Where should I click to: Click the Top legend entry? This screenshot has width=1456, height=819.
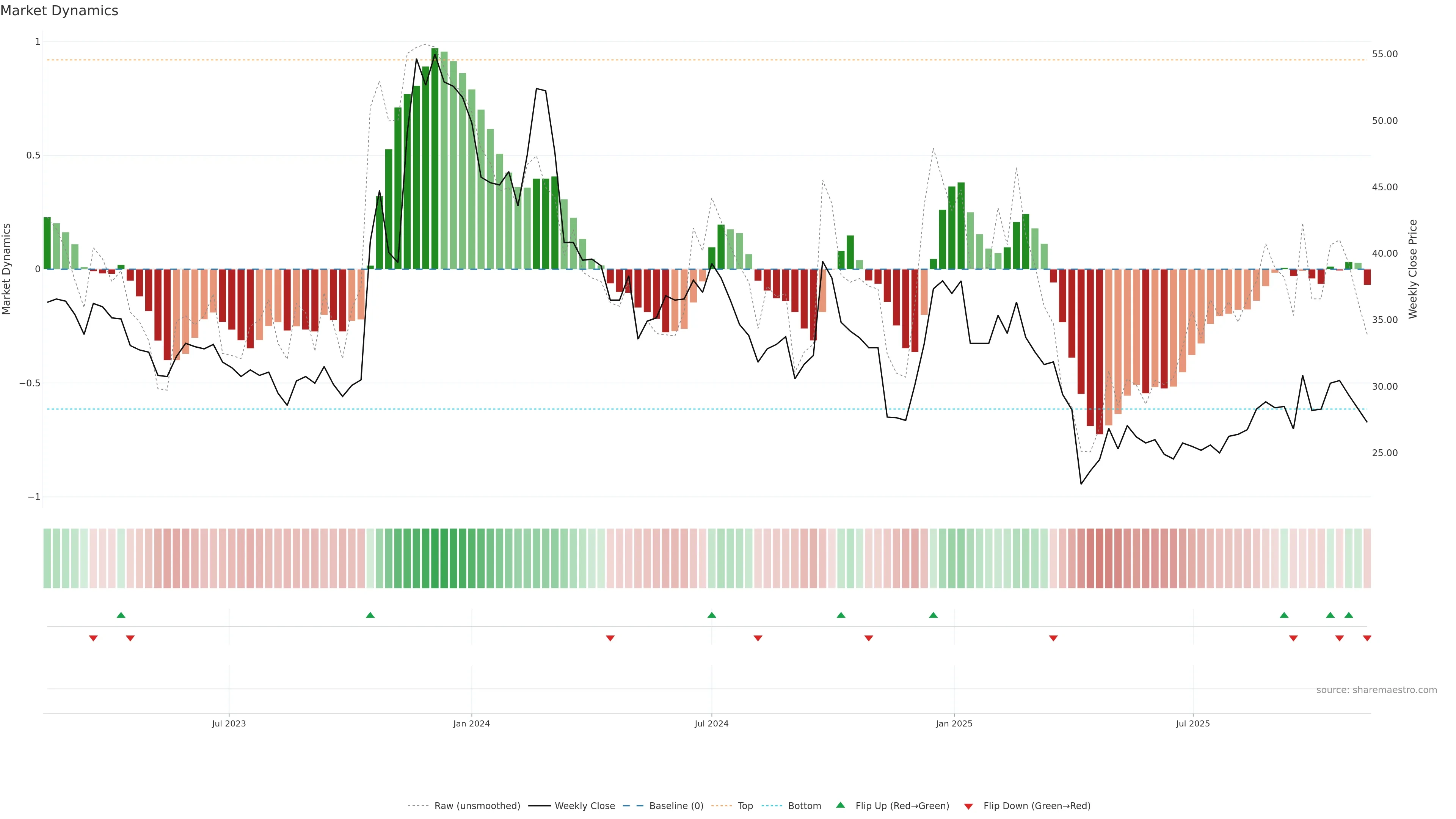click(745, 805)
